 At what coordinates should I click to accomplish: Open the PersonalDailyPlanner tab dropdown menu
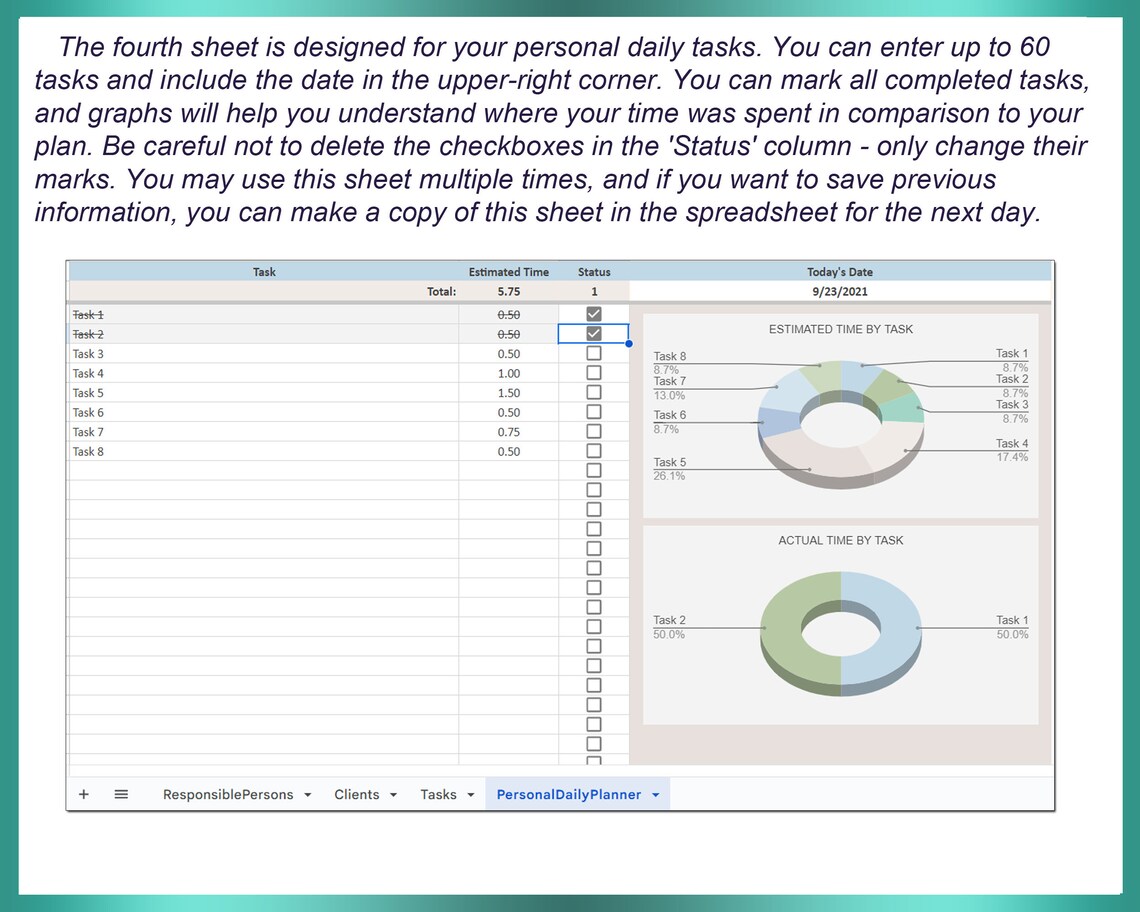tap(655, 793)
